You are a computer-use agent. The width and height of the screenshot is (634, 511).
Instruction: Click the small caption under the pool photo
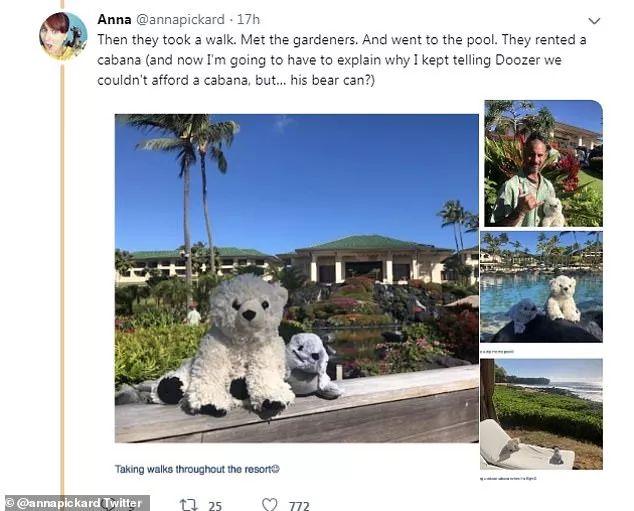(x=497, y=352)
